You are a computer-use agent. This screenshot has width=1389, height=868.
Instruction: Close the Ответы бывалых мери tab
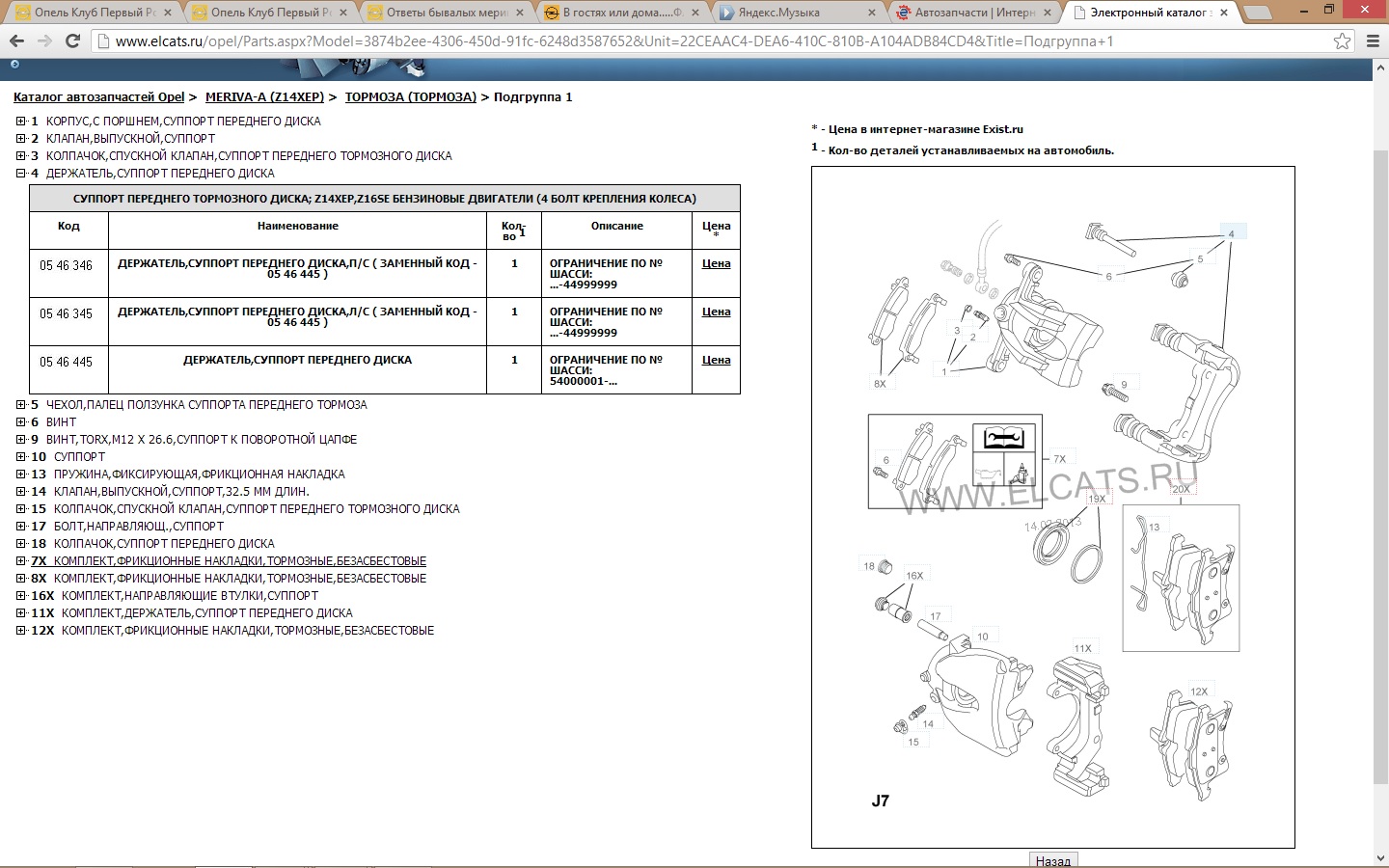pos(520,13)
